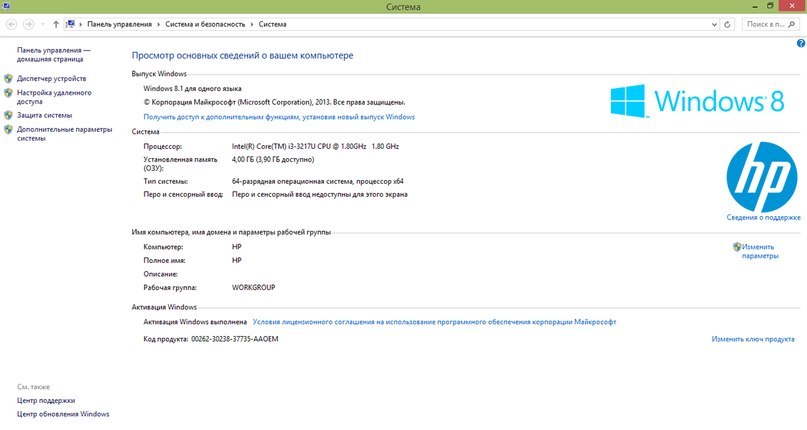
Task: Click shield icon beside 'Защита системы'
Action: (8, 115)
